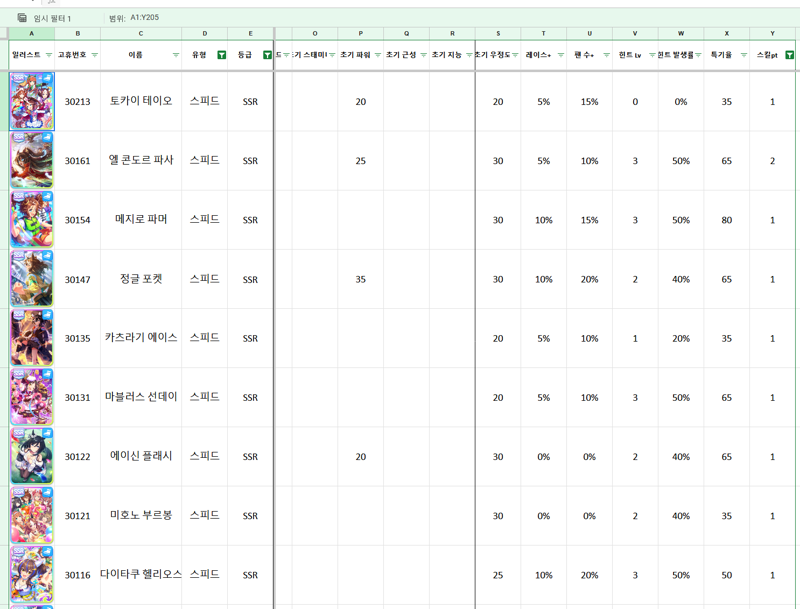The width and height of the screenshot is (800, 609).
Task: Select column O header
Action: tap(315, 33)
